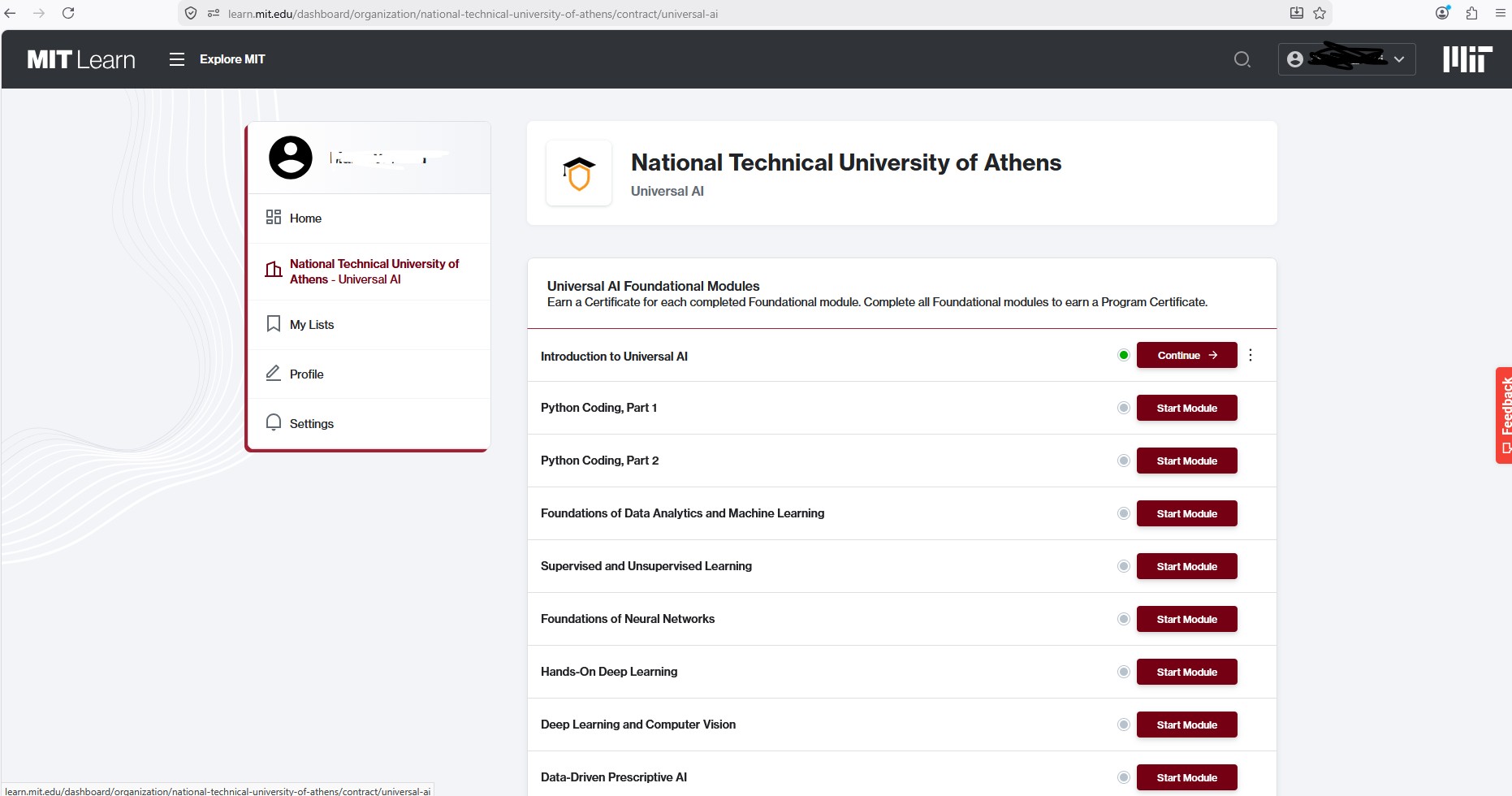Start the Hands-On Deep Learning module

1186,672
